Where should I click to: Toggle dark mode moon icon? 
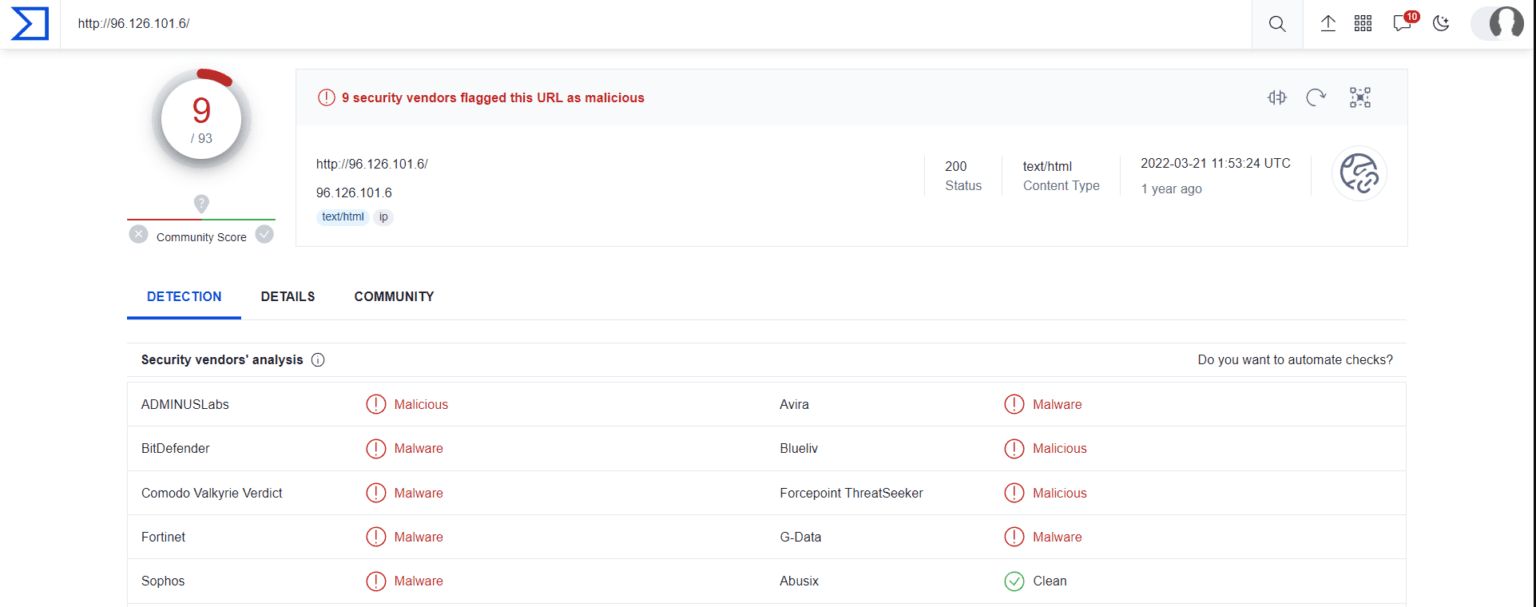tap(1441, 24)
